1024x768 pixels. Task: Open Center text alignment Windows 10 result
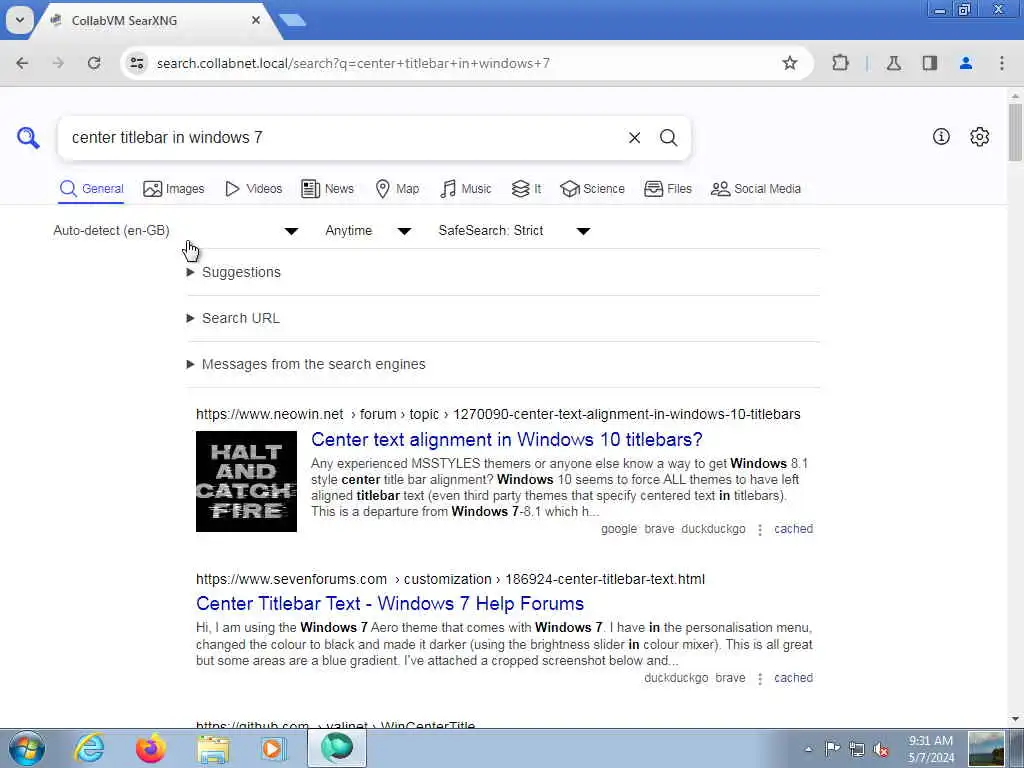507,440
